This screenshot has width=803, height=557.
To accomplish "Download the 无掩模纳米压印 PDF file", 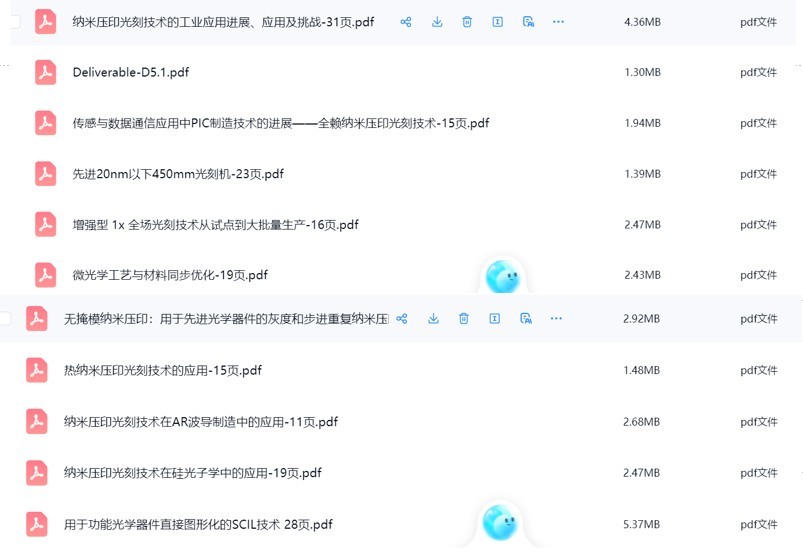I will pyautogui.click(x=433, y=319).
